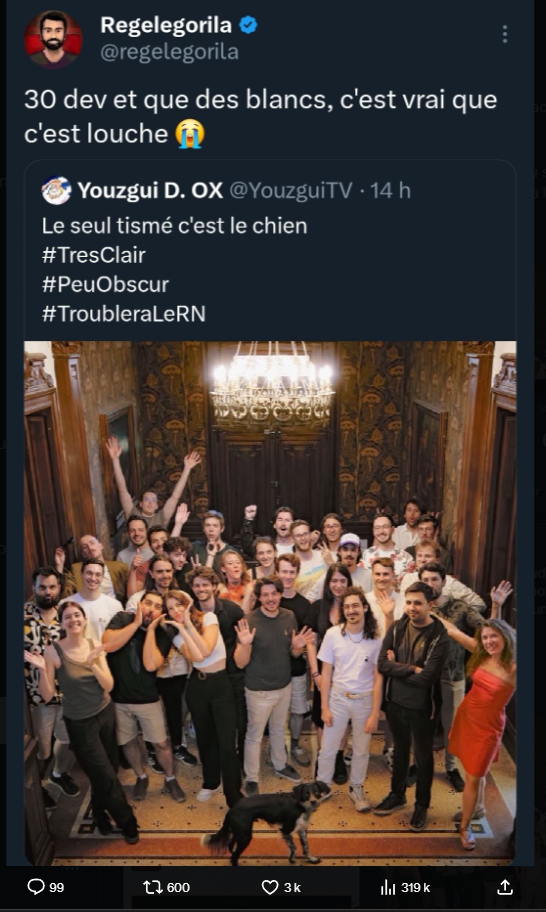Open Regelegorila's profile avatar

[x=53, y=40]
